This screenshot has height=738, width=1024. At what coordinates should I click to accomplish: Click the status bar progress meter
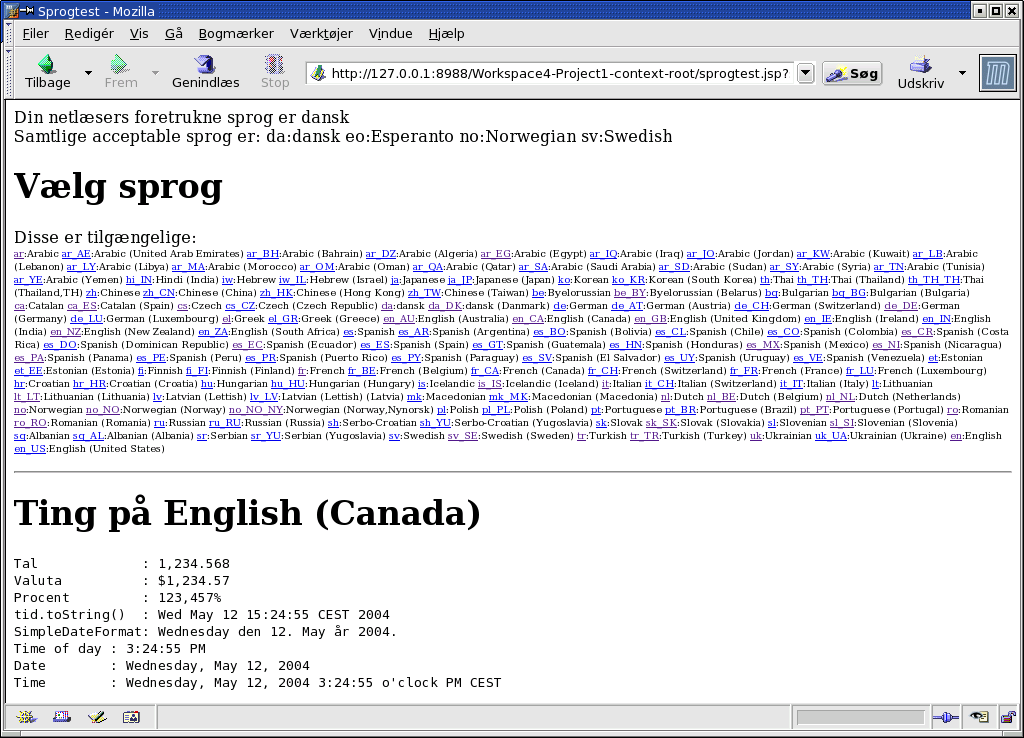(860, 717)
